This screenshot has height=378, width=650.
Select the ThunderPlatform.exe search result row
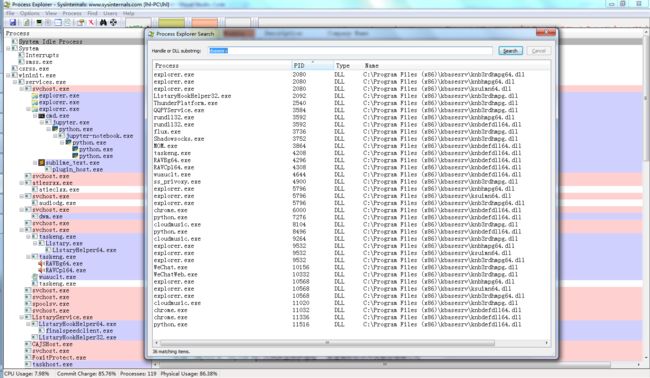352,103
